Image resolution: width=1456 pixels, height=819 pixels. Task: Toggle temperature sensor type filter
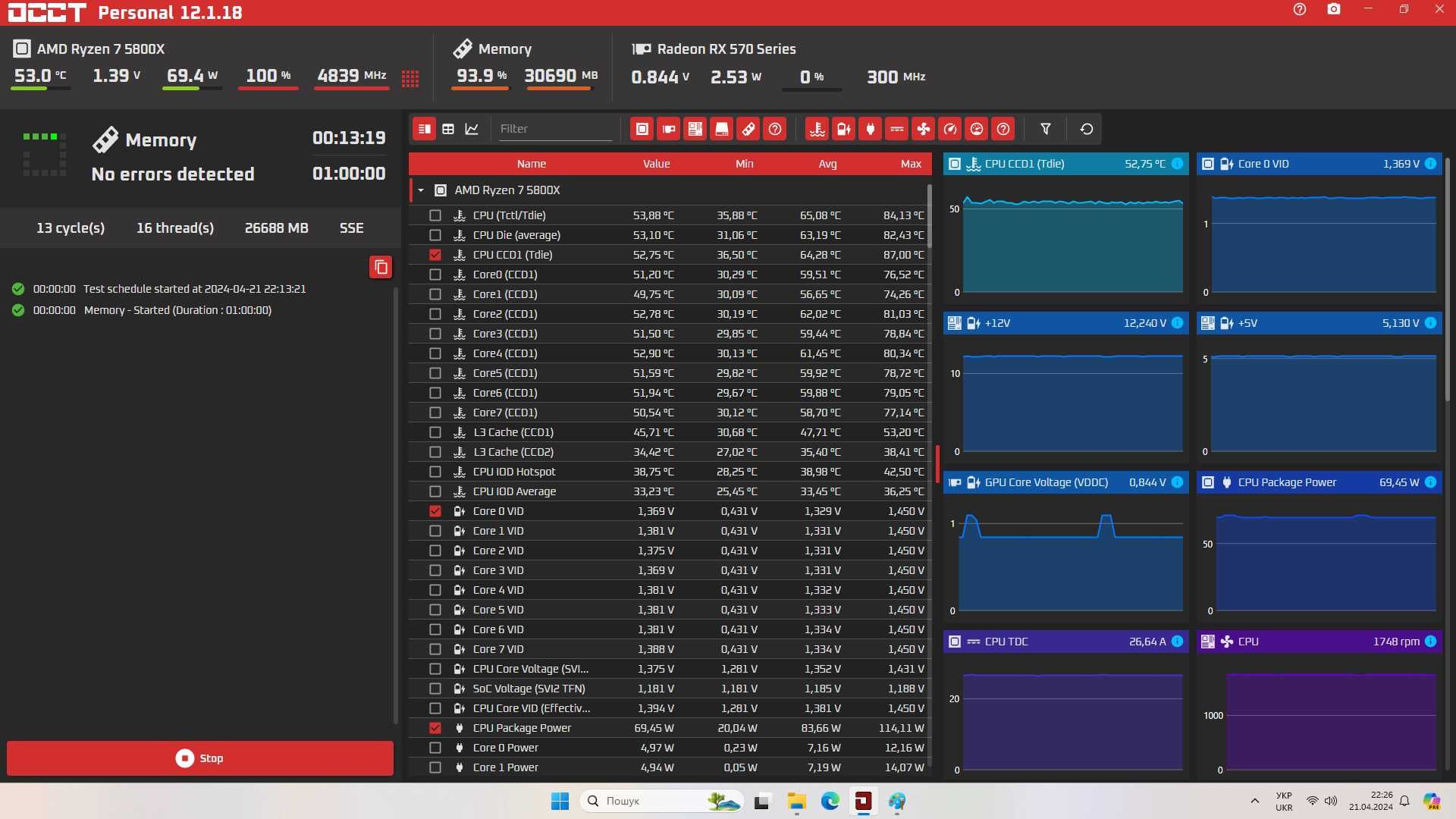pos(817,129)
